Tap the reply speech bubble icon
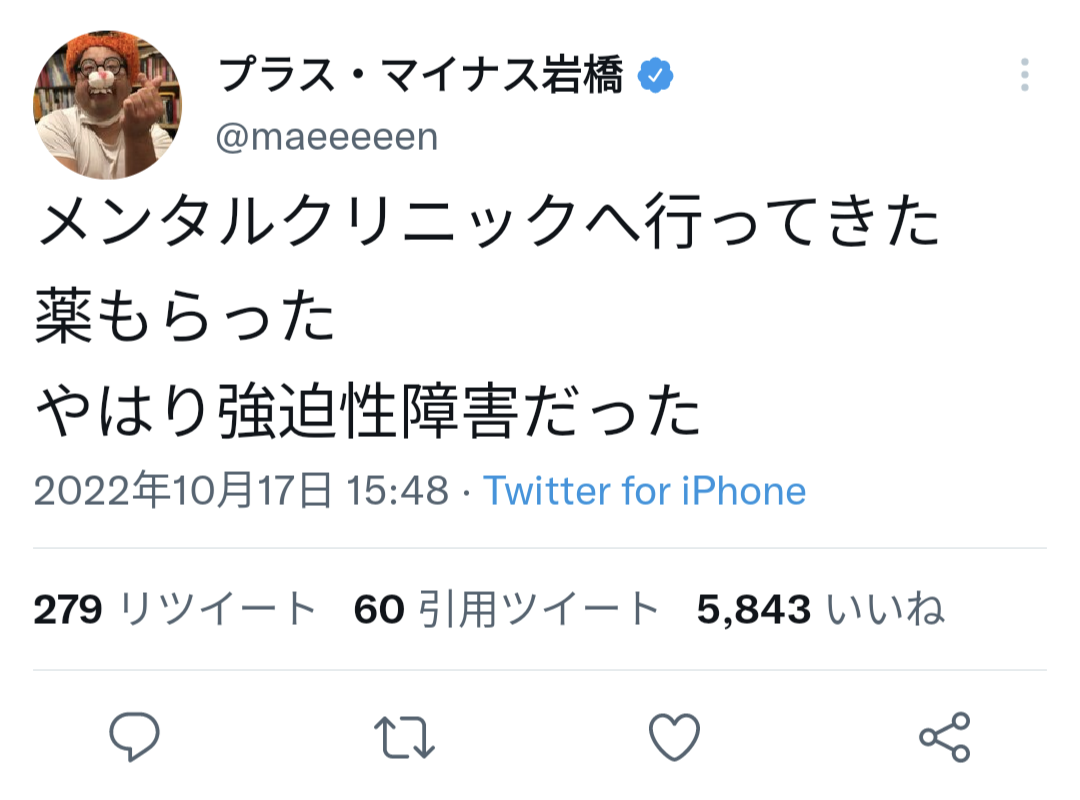The image size is (1080, 800). coord(134,737)
